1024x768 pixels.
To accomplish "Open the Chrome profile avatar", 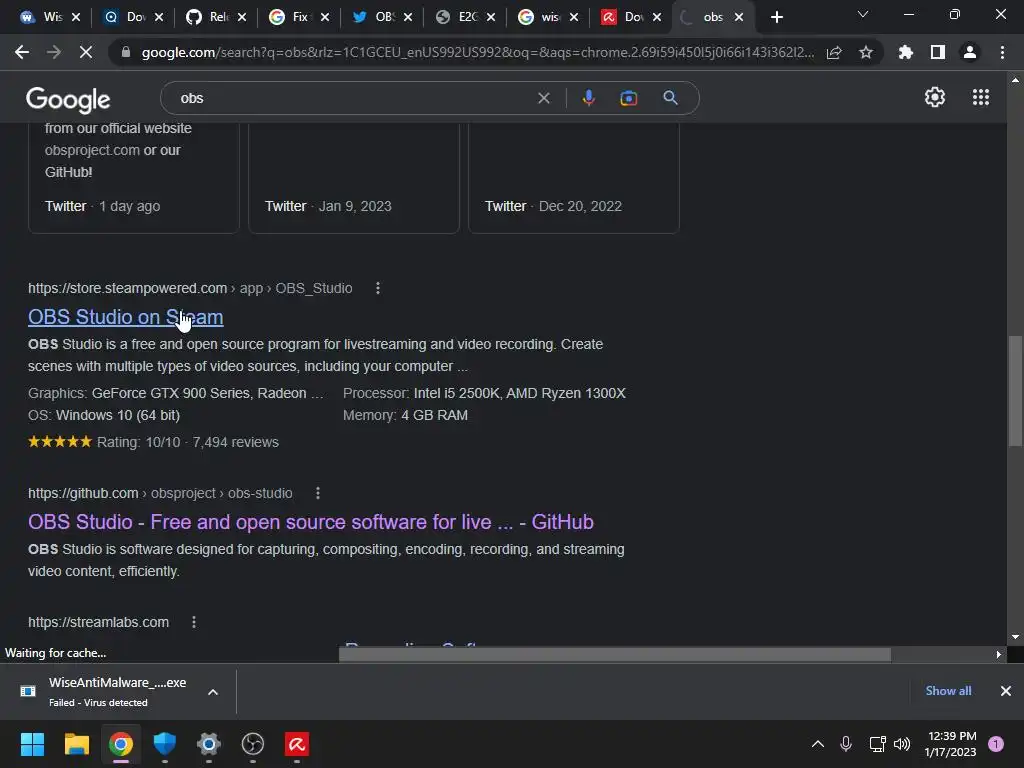I will pyautogui.click(x=970, y=52).
